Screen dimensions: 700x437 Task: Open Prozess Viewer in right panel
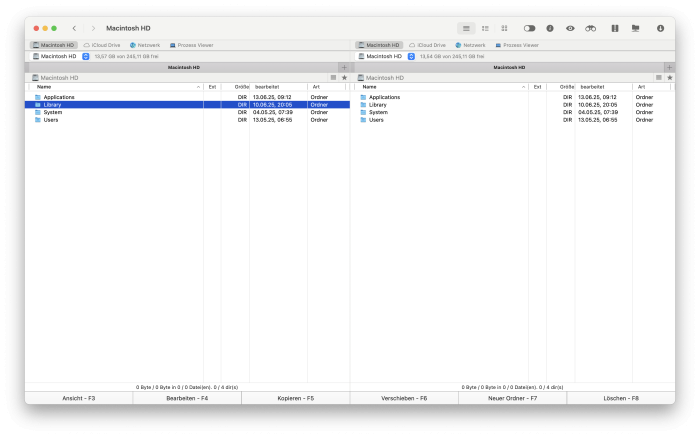coord(517,45)
